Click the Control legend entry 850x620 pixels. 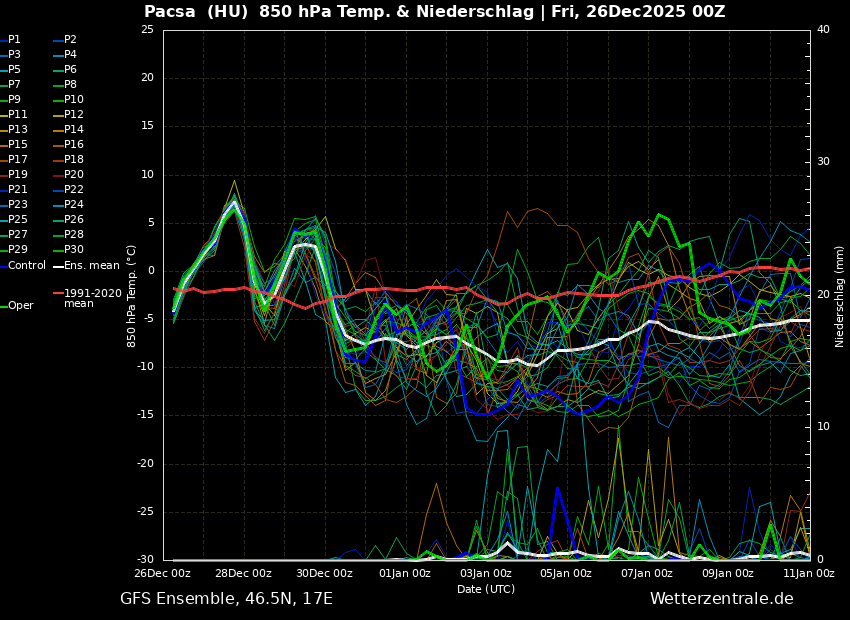(x=27, y=266)
